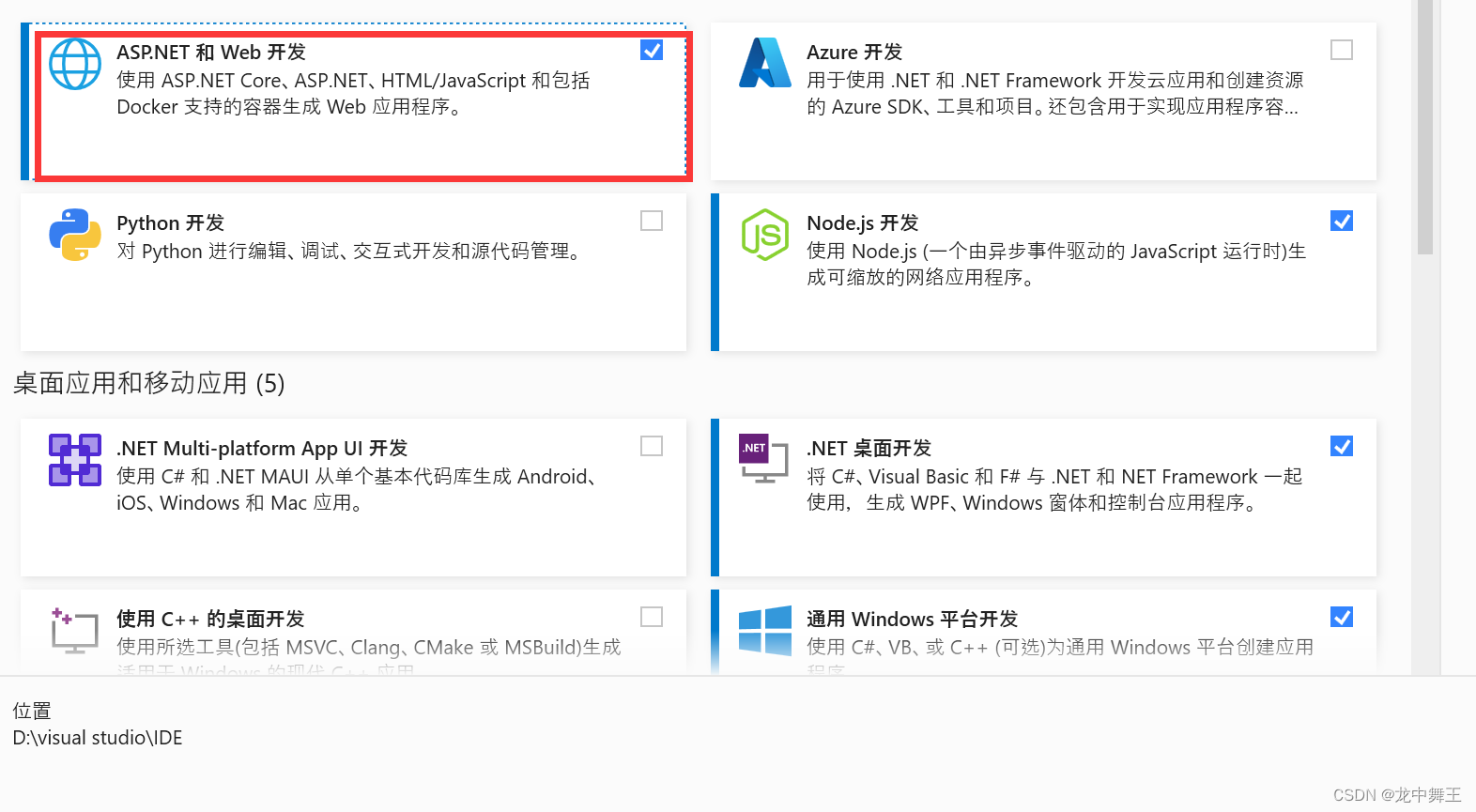The width and height of the screenshot is (1476, 812).
Task: Click the Azure logo icon
Action: (x=765, y=63)
